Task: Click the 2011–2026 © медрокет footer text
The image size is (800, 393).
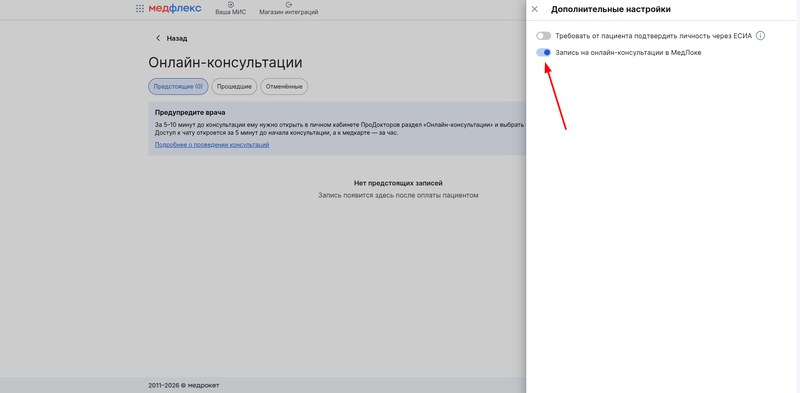Action: [184, 385]
